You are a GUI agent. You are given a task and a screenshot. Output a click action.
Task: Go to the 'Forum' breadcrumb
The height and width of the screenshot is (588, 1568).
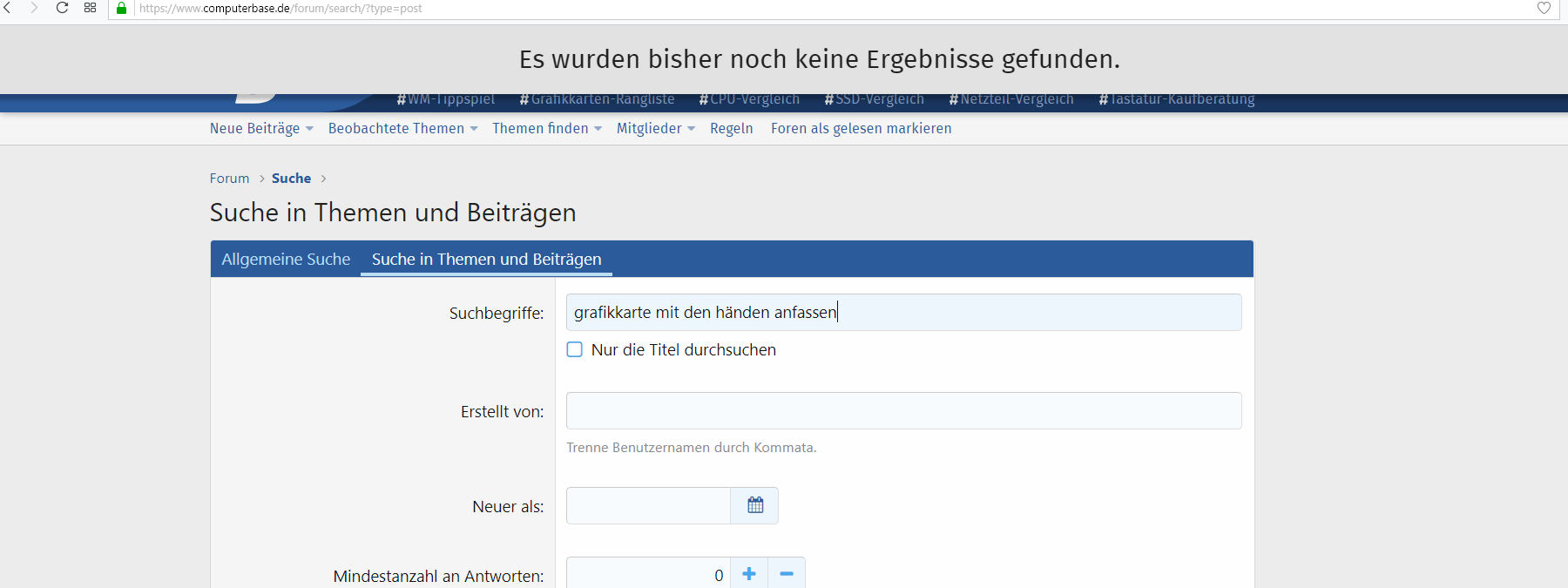point(229,178)
